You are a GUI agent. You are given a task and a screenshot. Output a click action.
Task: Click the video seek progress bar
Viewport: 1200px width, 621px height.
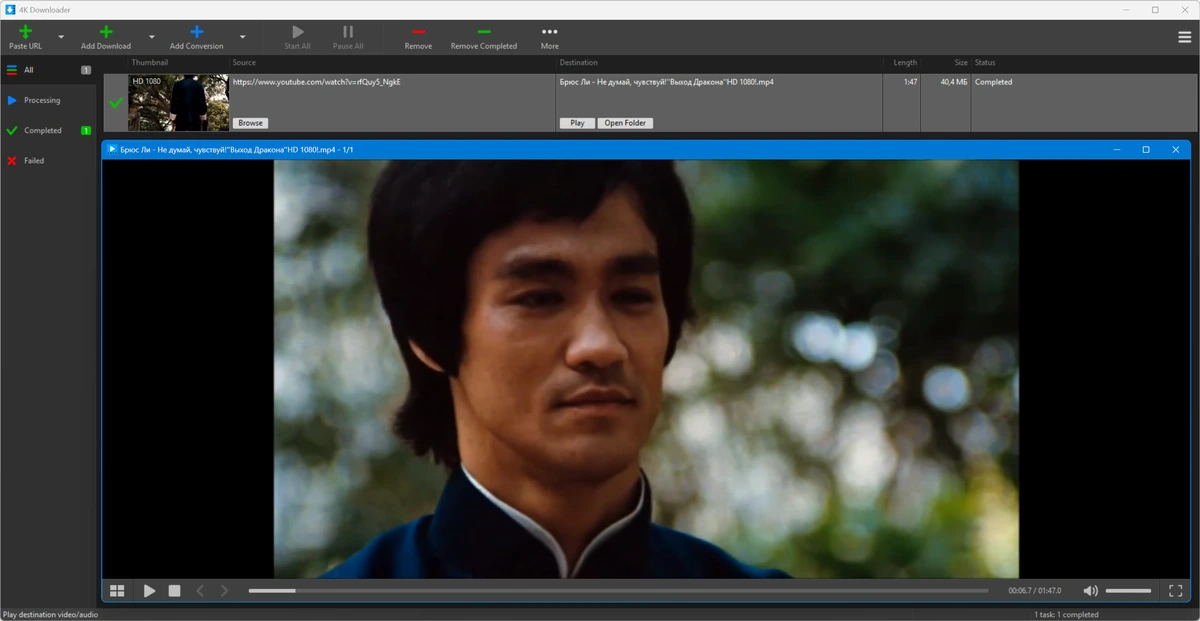(618, 591)
